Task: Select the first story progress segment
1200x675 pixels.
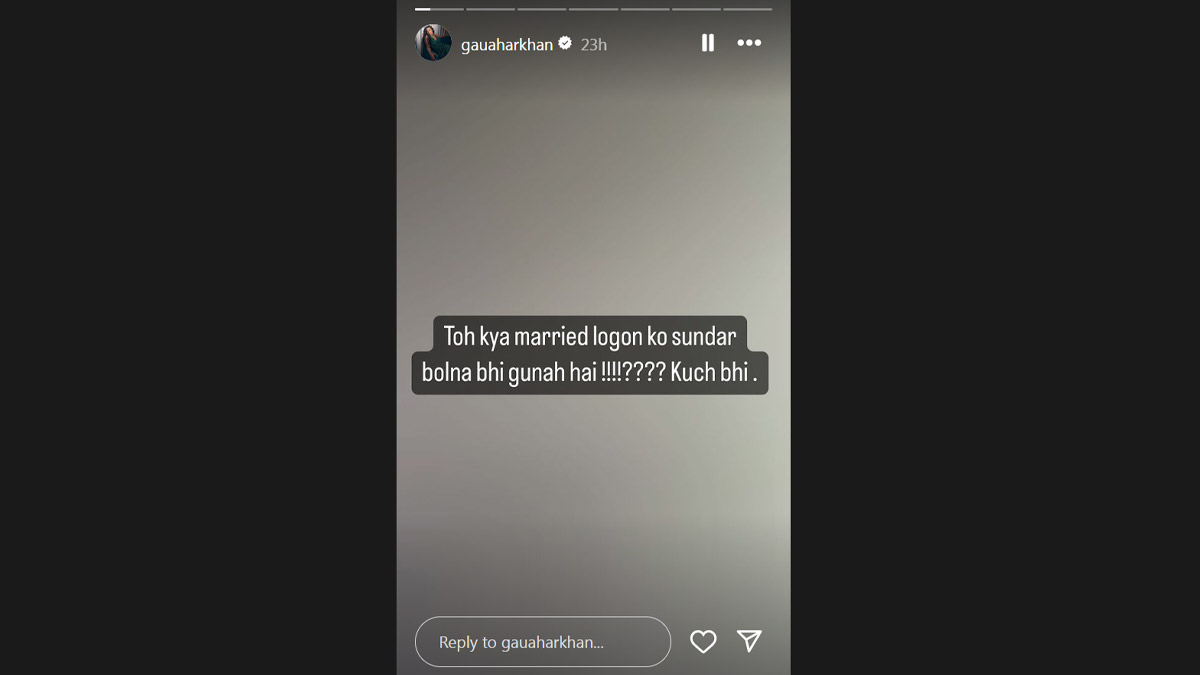Action: click(x=439, y=9)
